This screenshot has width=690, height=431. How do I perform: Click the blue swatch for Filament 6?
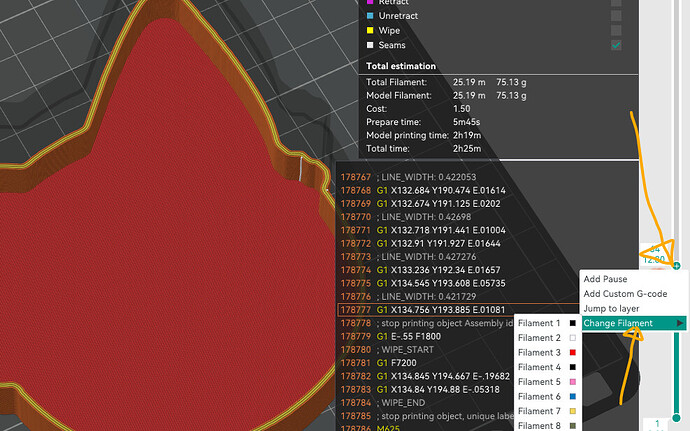(573, 397)
